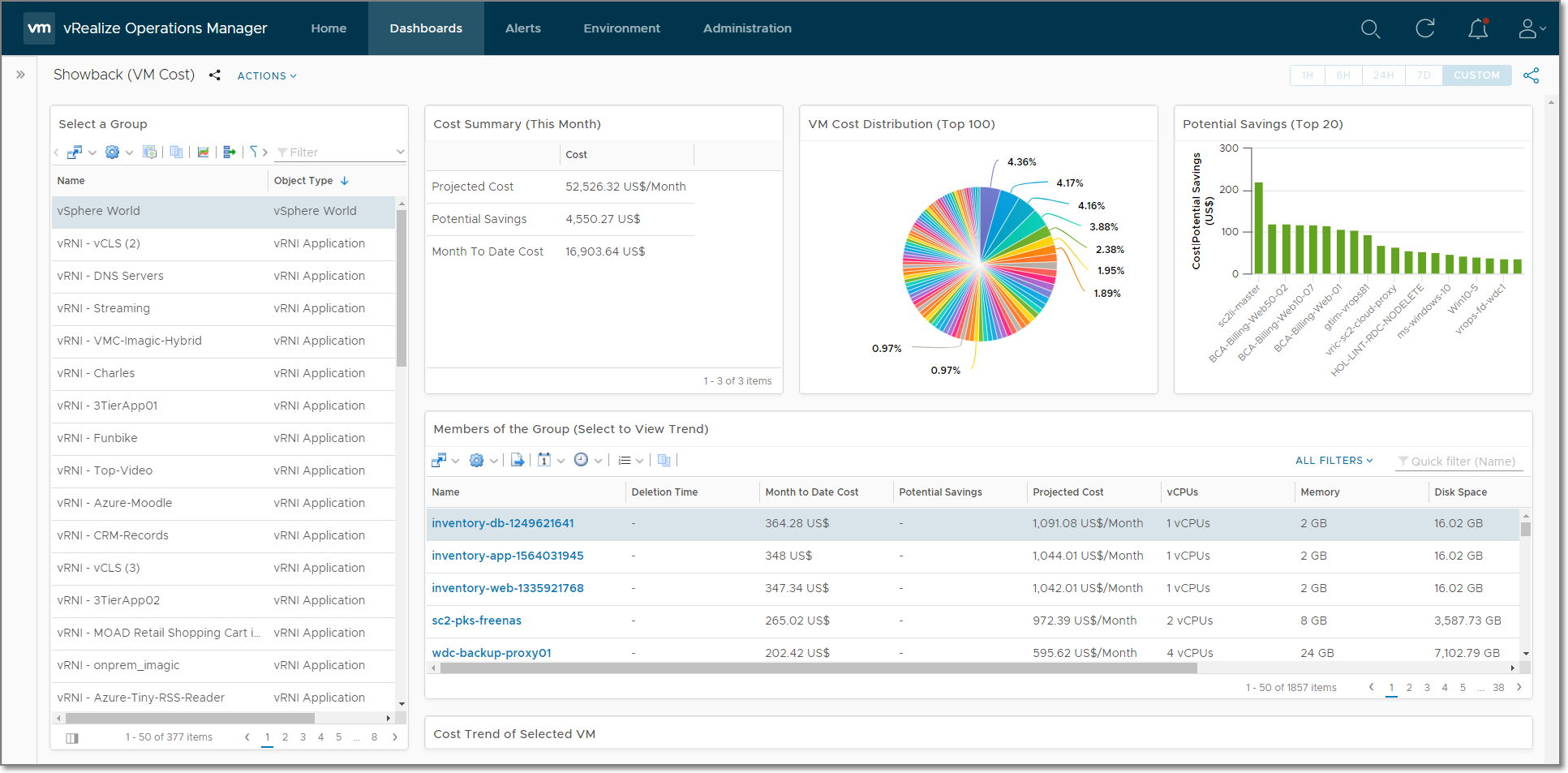This screenshot has width=1568, height=773.
Task: Click the refresh icon in header
Action: point(1425,28)
